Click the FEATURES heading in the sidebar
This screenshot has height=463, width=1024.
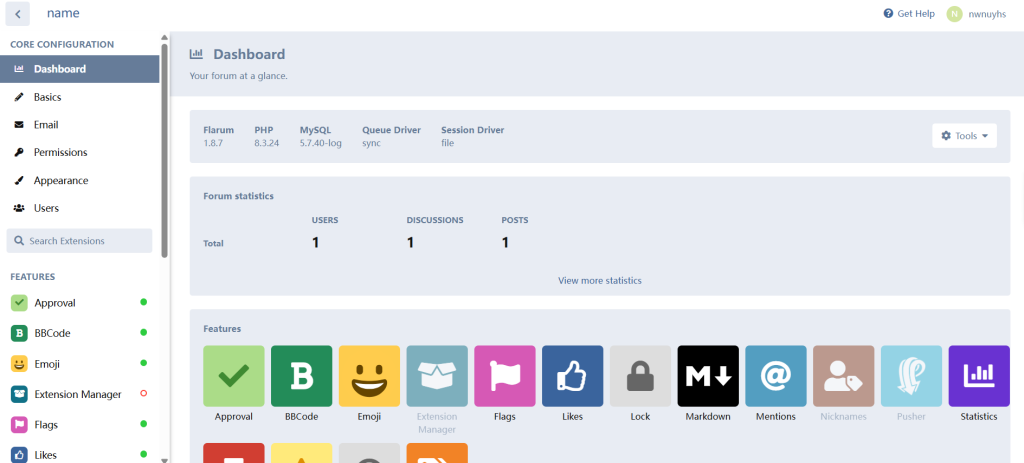[x=33, y=277]
